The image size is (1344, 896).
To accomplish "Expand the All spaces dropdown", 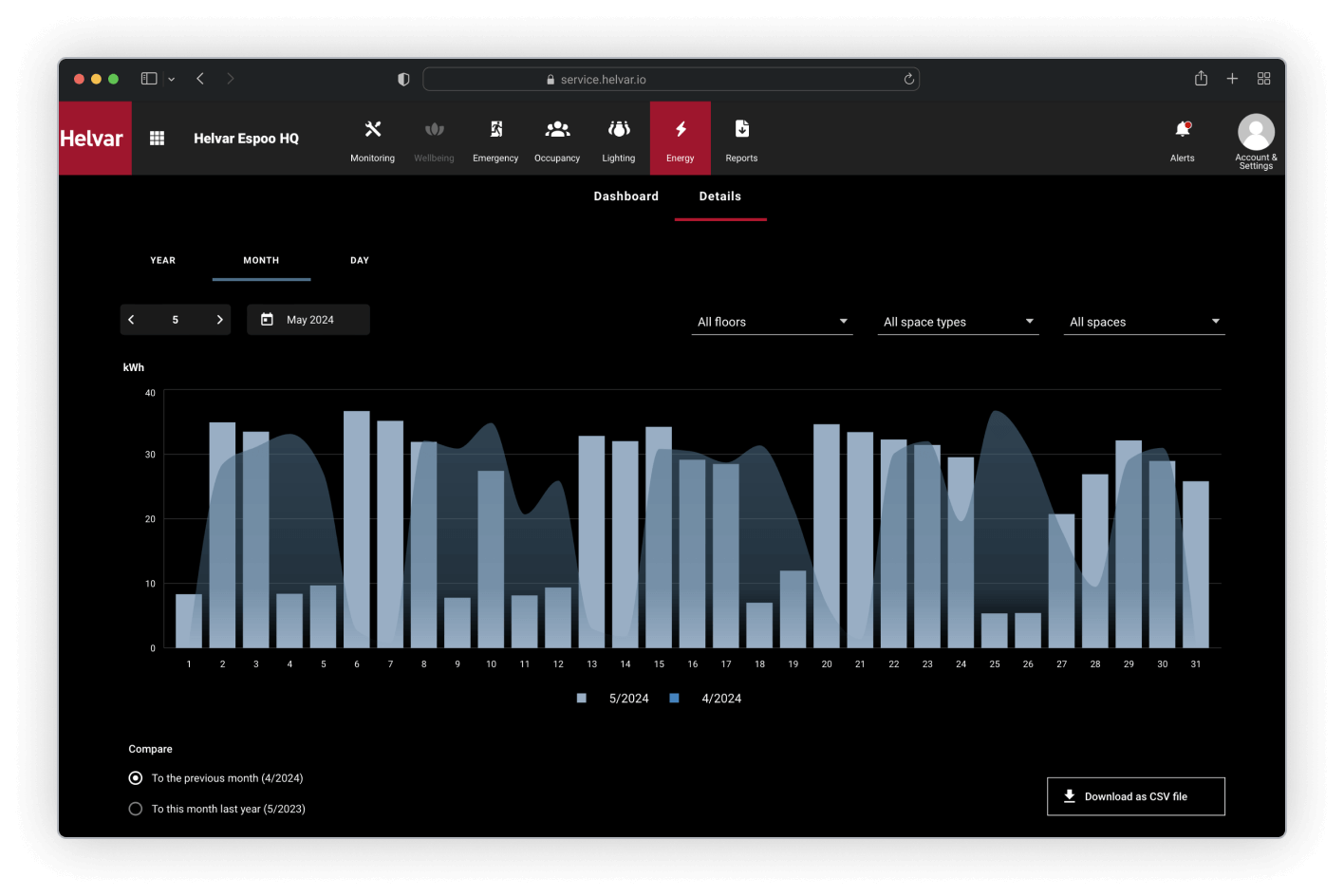I will click(1144, 322).
